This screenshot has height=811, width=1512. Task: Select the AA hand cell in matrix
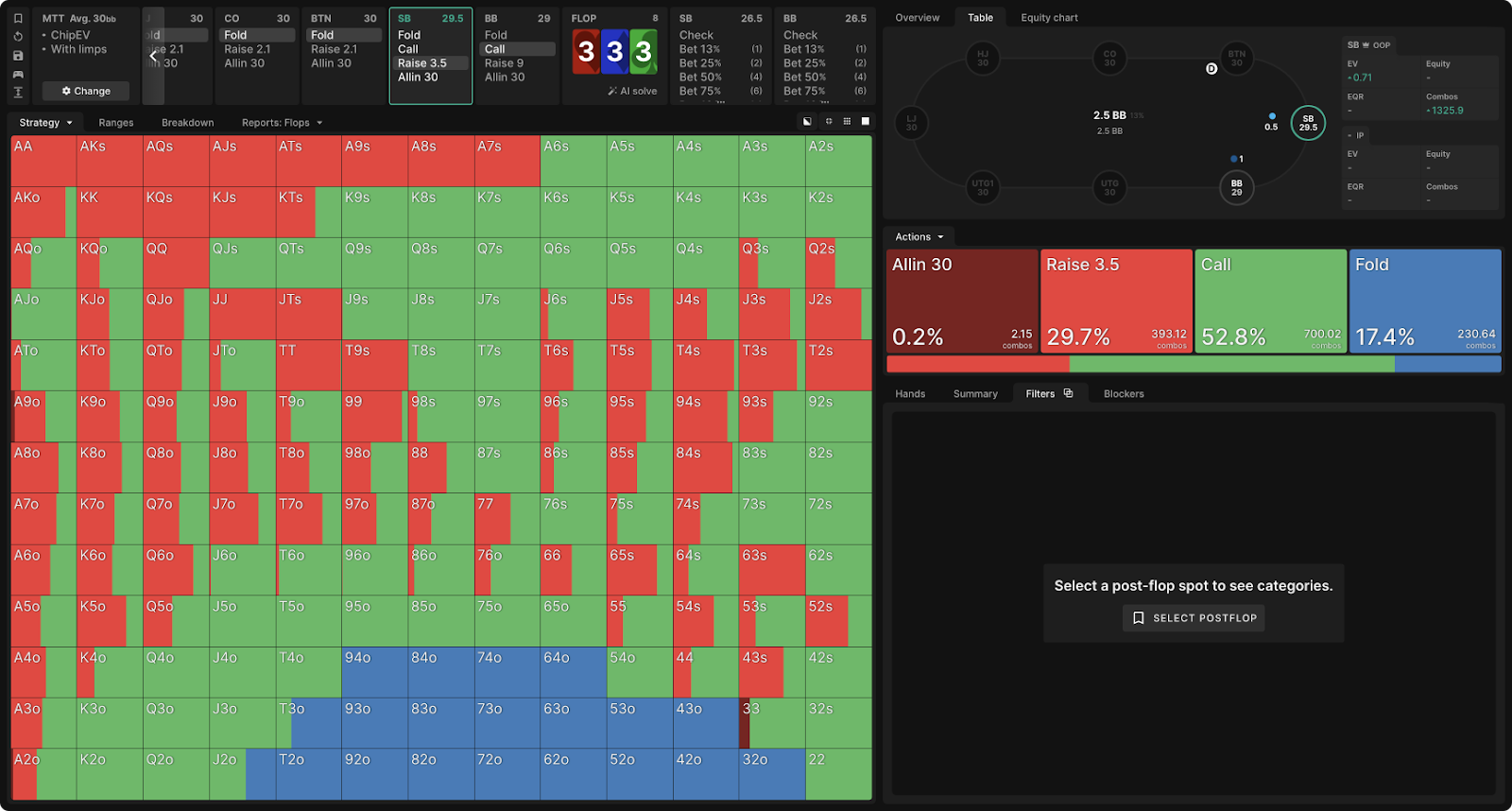(x=43, y=161)
